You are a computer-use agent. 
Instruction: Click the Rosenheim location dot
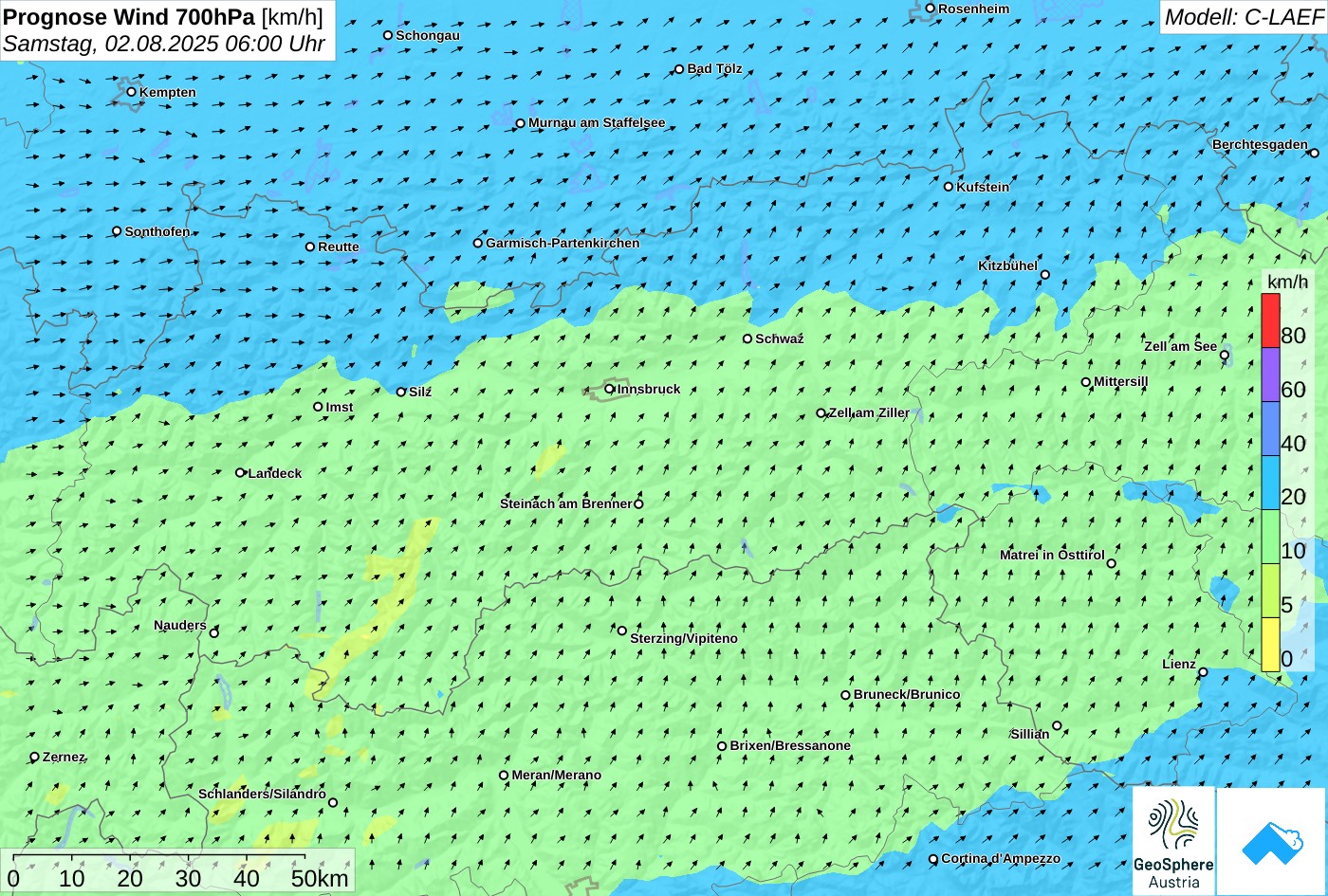pyautogui.click(x=931, y=9)
